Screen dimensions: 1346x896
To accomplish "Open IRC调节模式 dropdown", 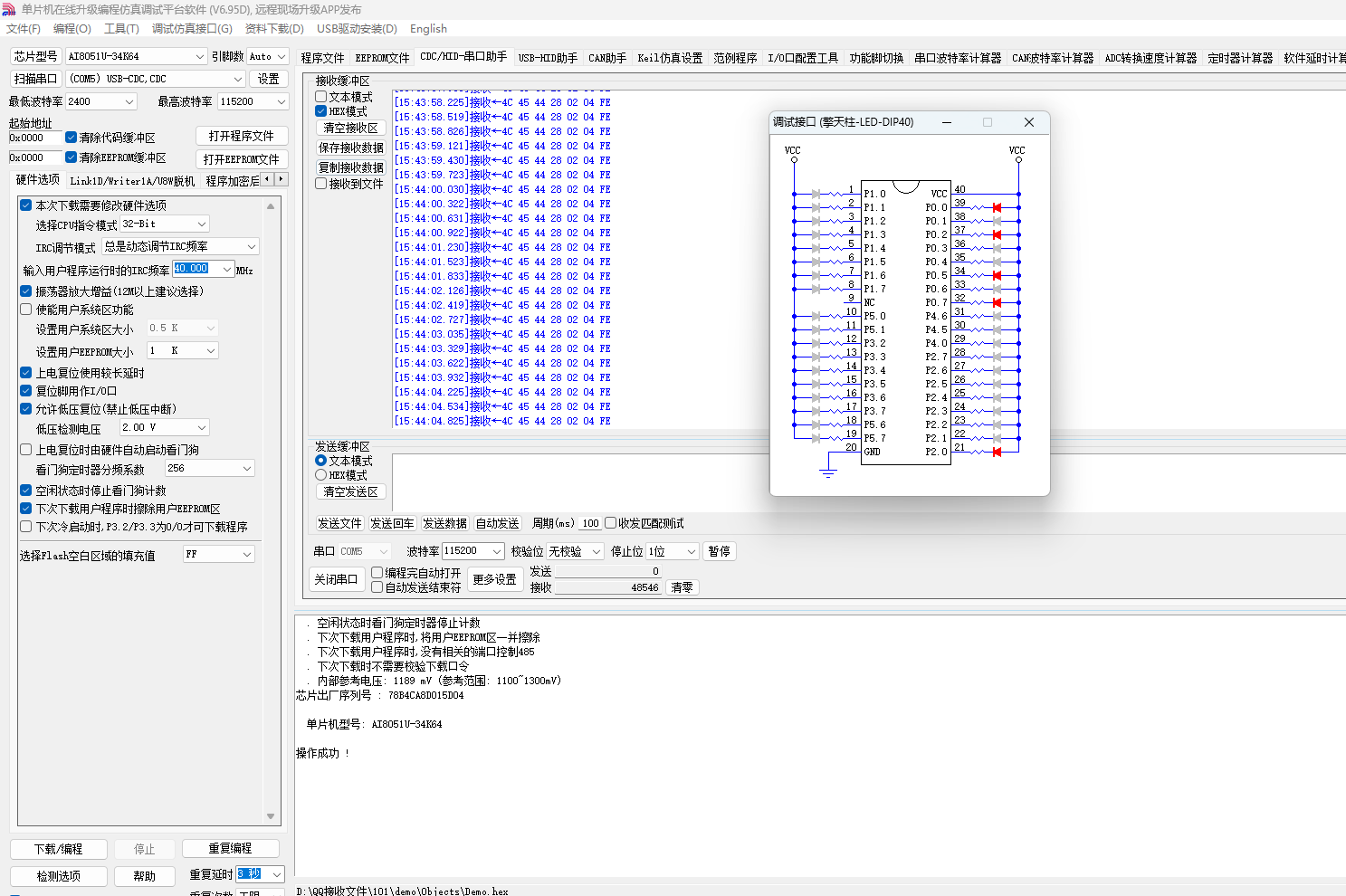I will pos(180,246).
